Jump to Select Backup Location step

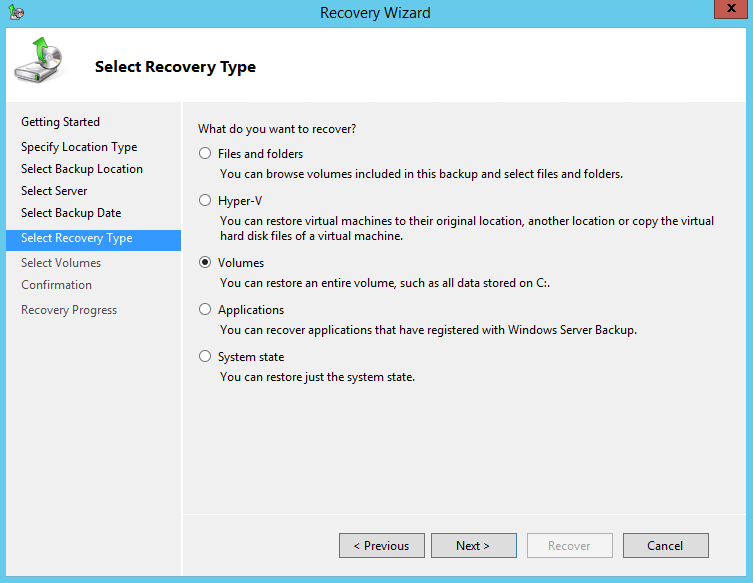click(x=82, y=169)
